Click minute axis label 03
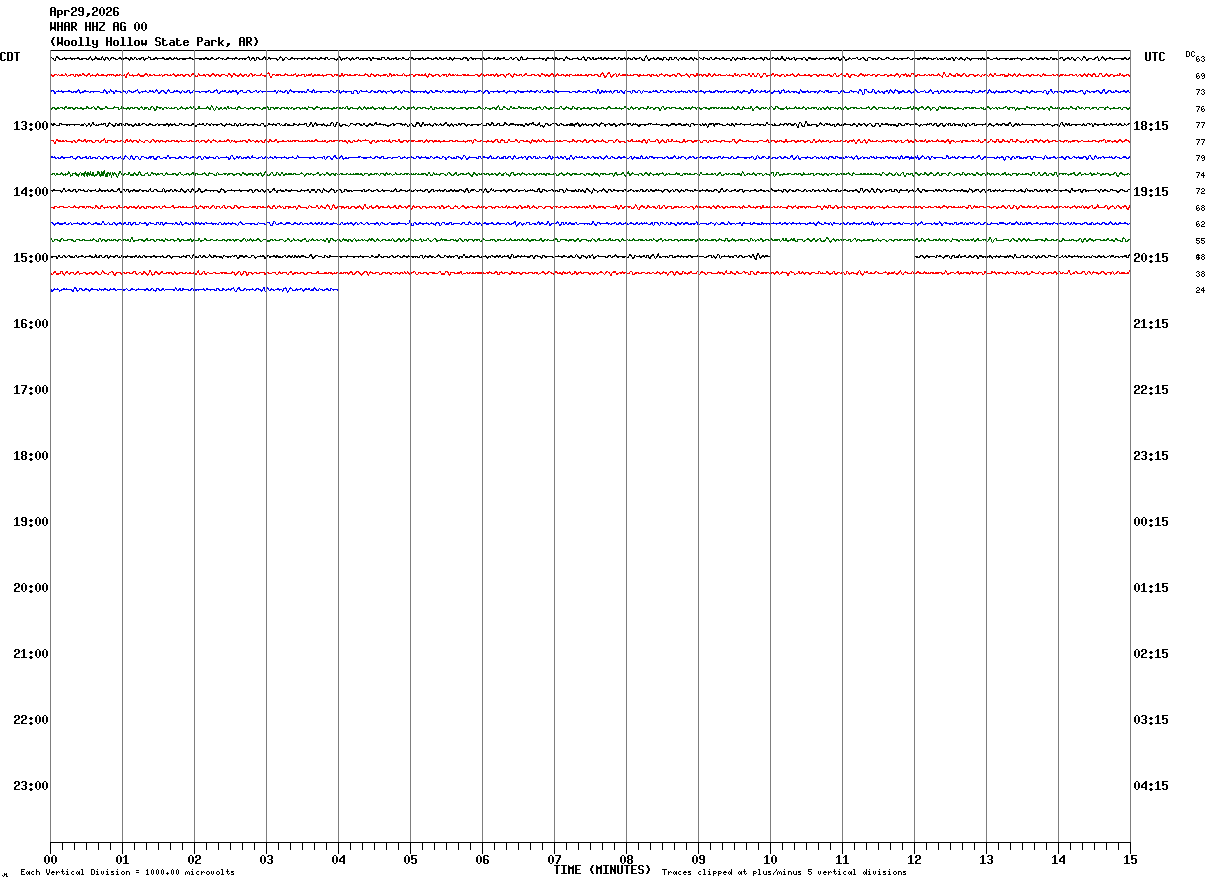 click(266, 860)
